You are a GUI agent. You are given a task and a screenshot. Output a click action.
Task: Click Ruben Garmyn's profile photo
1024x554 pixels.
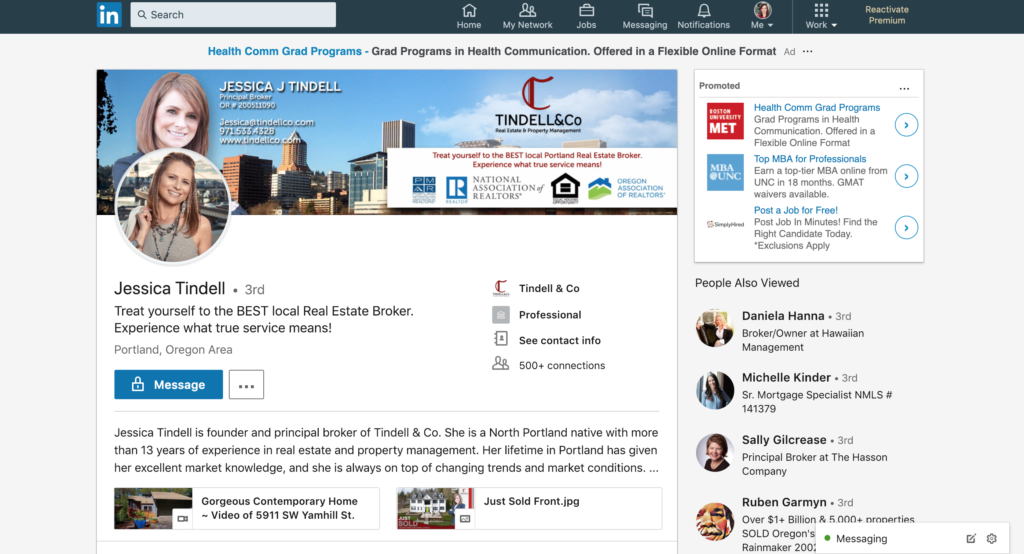point(714,521)
